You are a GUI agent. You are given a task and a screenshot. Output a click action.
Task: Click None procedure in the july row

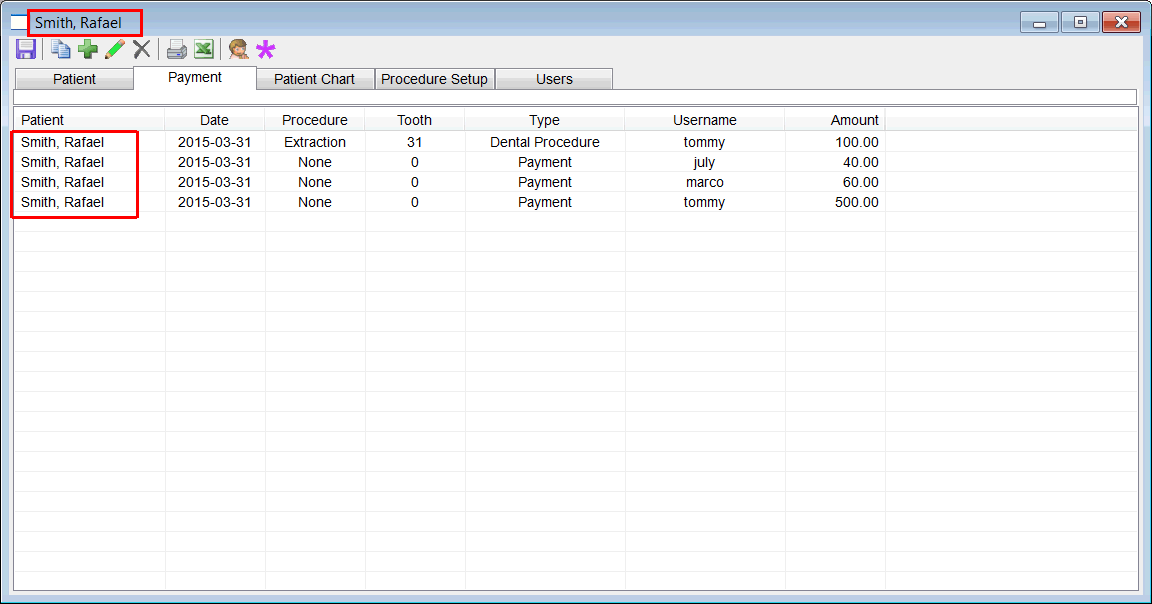click(x=314, y=162)
